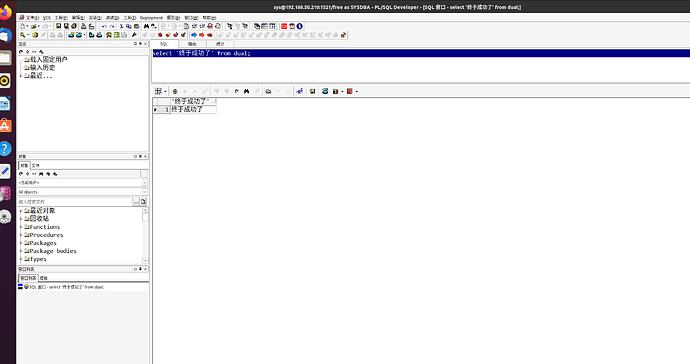Open the current user combo box dropdown
Viewport: 690px width, 364px height.
[145, 183]
